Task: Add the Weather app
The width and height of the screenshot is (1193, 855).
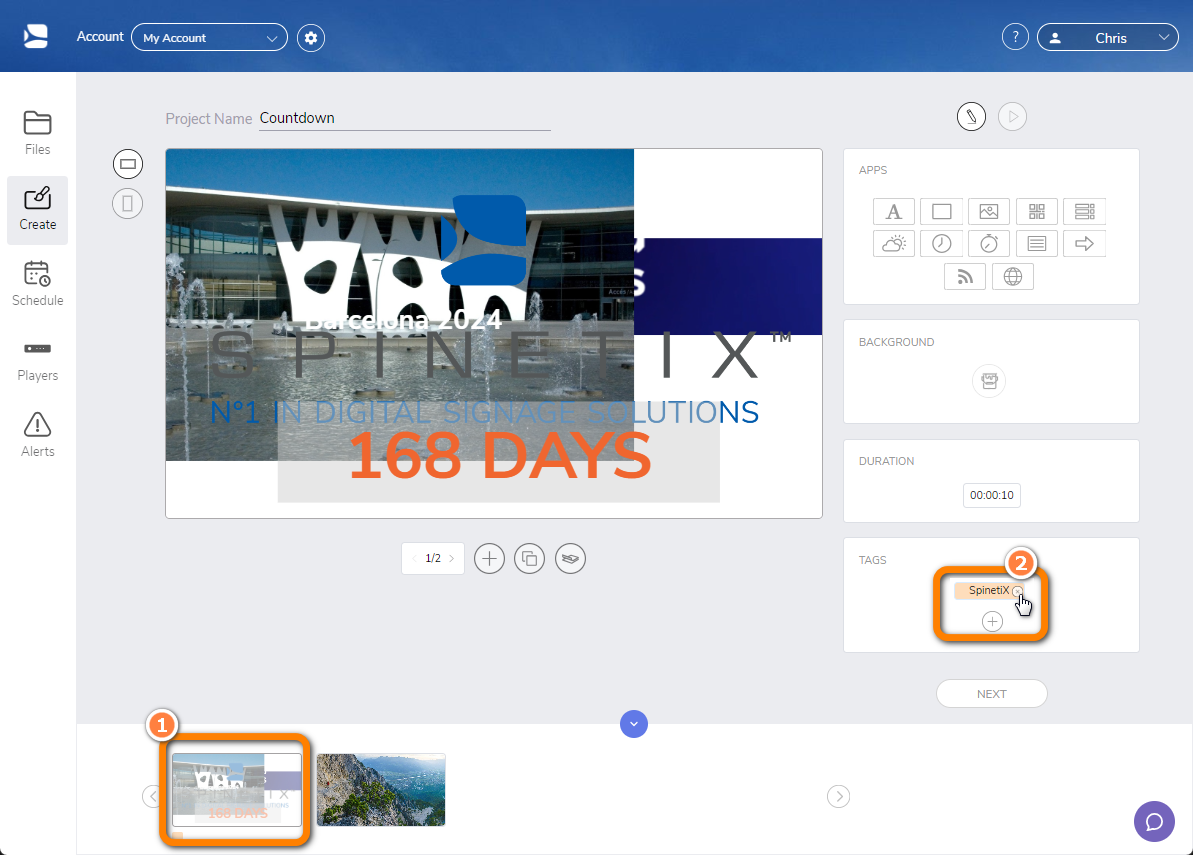Action: coord(893,243)
